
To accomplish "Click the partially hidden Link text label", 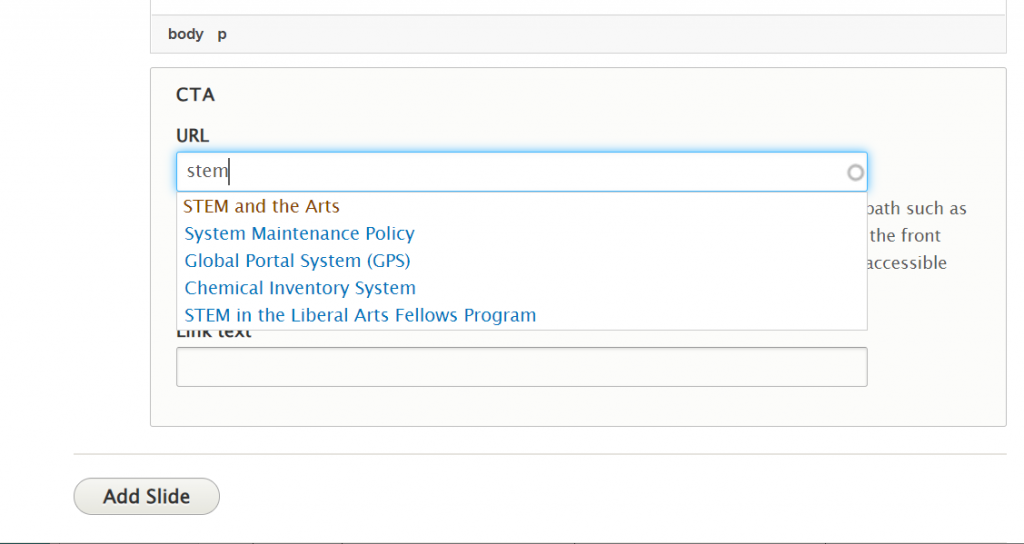I will [214, 334].
